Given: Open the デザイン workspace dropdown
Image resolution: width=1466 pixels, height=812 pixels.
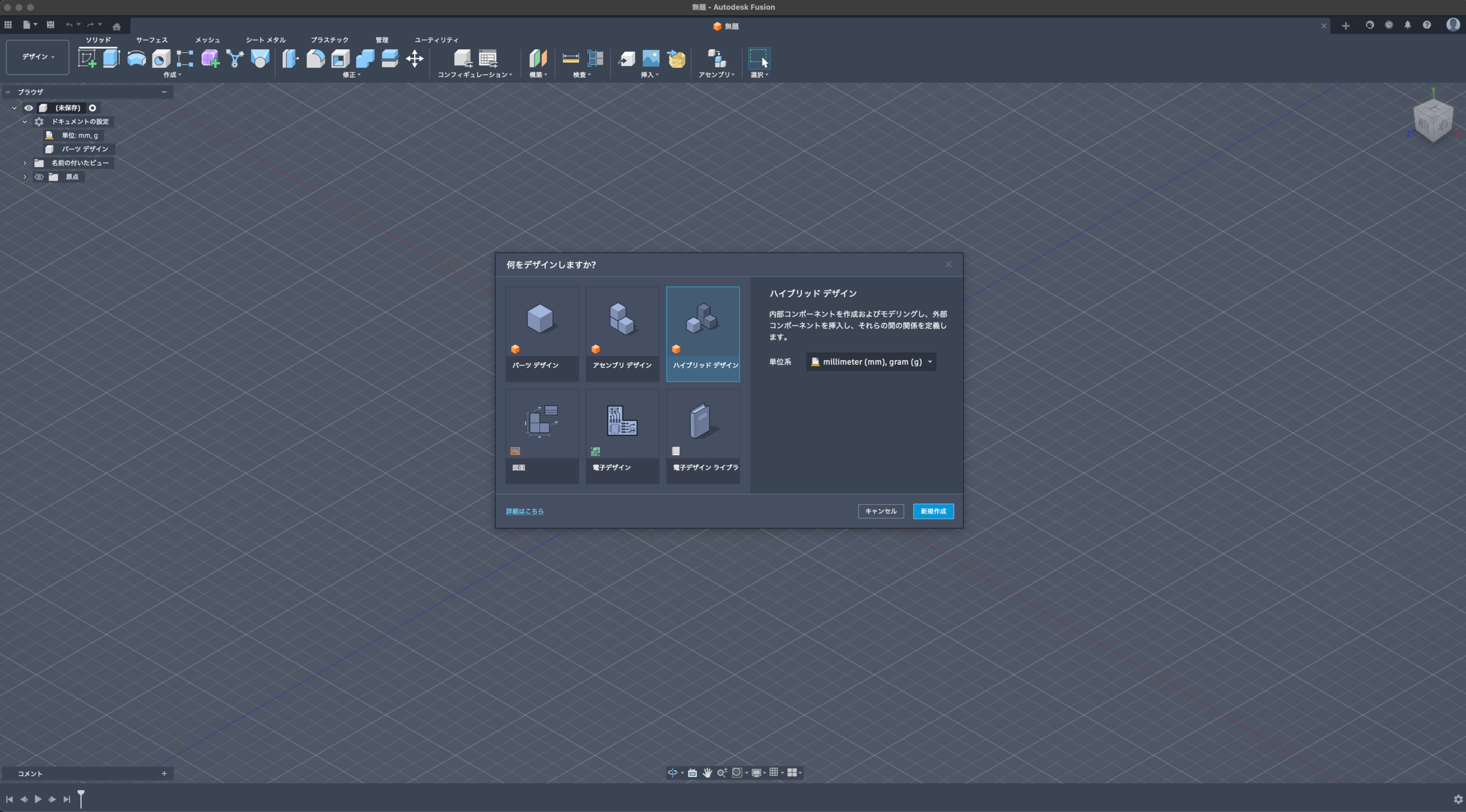Looking at the screenshot, I should 38,57.
